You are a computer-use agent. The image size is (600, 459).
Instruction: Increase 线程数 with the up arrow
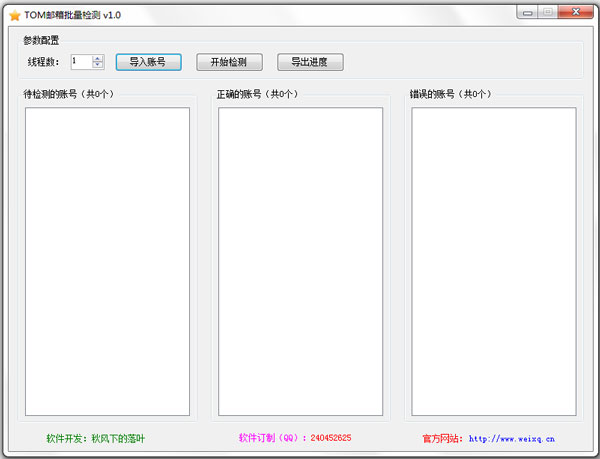point(98,58)
